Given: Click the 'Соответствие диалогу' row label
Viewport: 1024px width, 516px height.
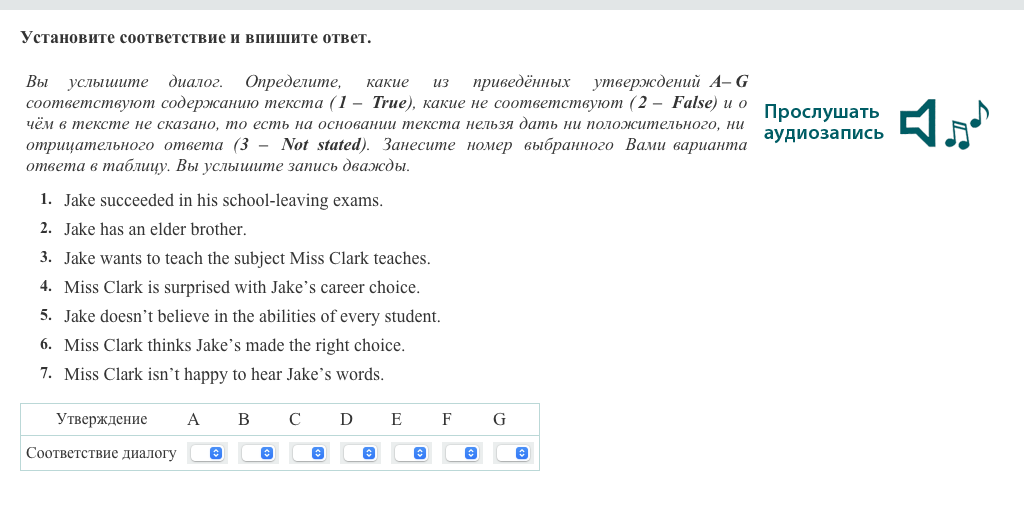Looking at the screenshot, I should coord(101,453).
